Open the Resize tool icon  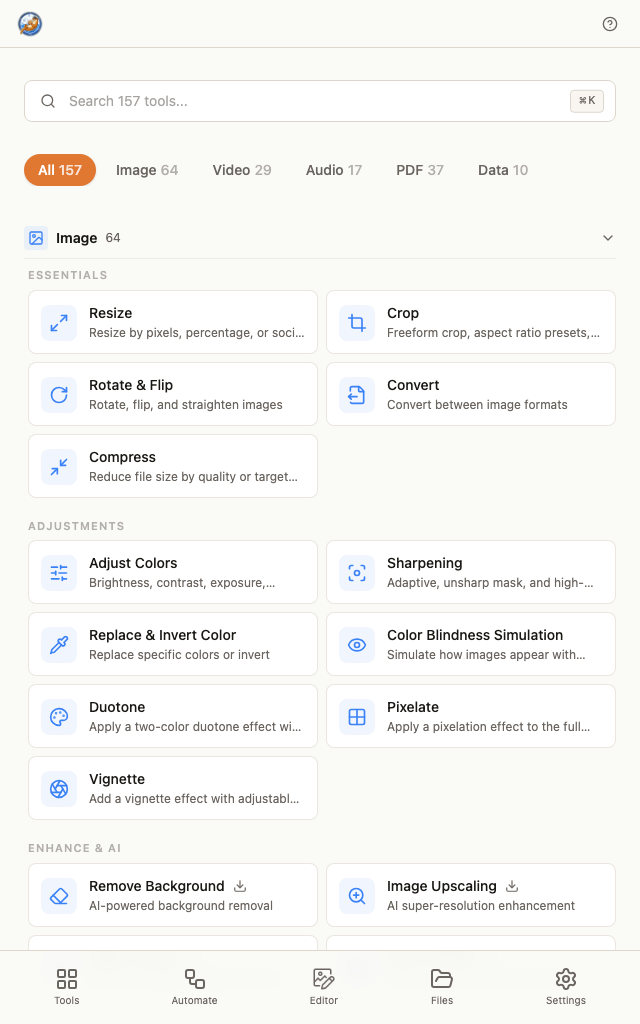(x=59, y=323)
